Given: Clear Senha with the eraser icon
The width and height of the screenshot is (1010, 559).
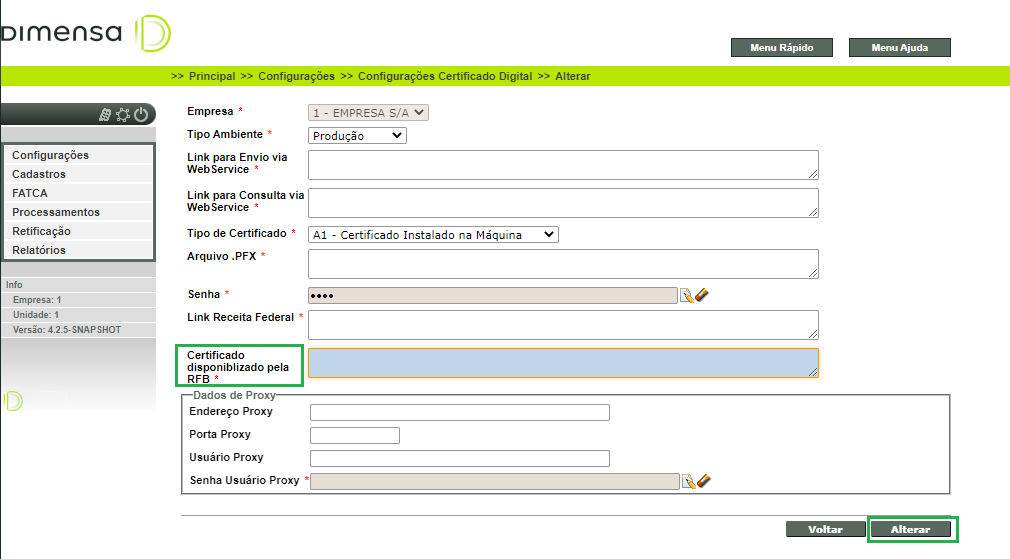Looking at the screenshot, I should point(702,295).
